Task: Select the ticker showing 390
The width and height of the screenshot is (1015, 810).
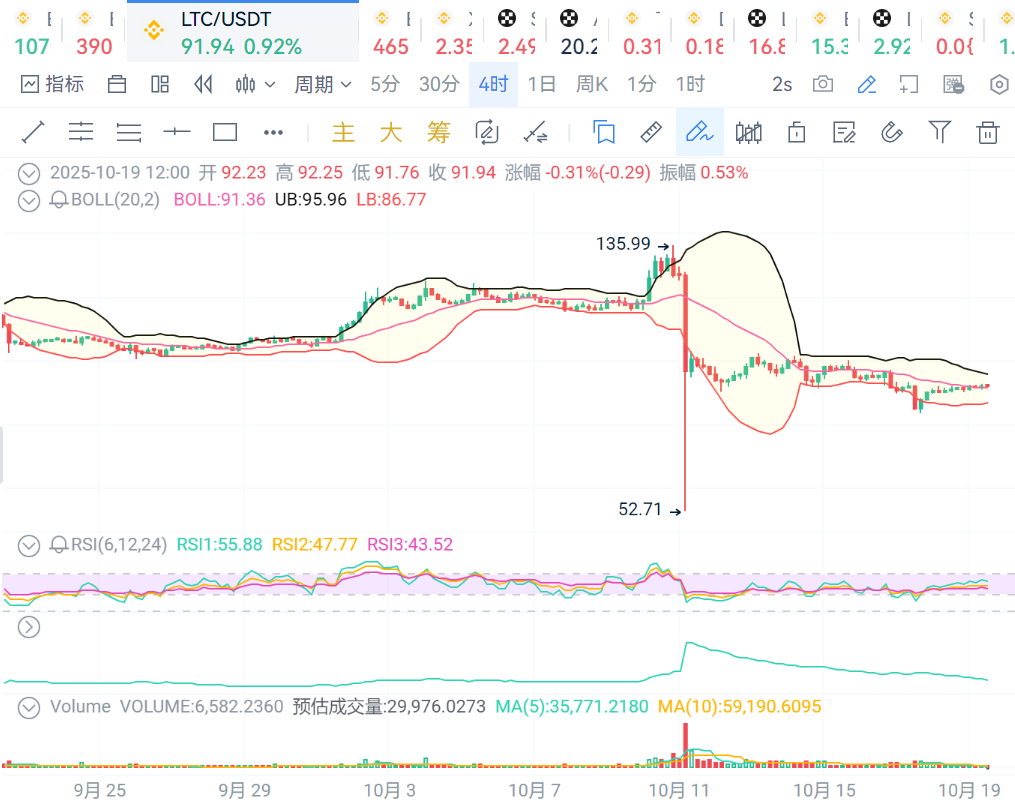Action: [x=94, y=32]
